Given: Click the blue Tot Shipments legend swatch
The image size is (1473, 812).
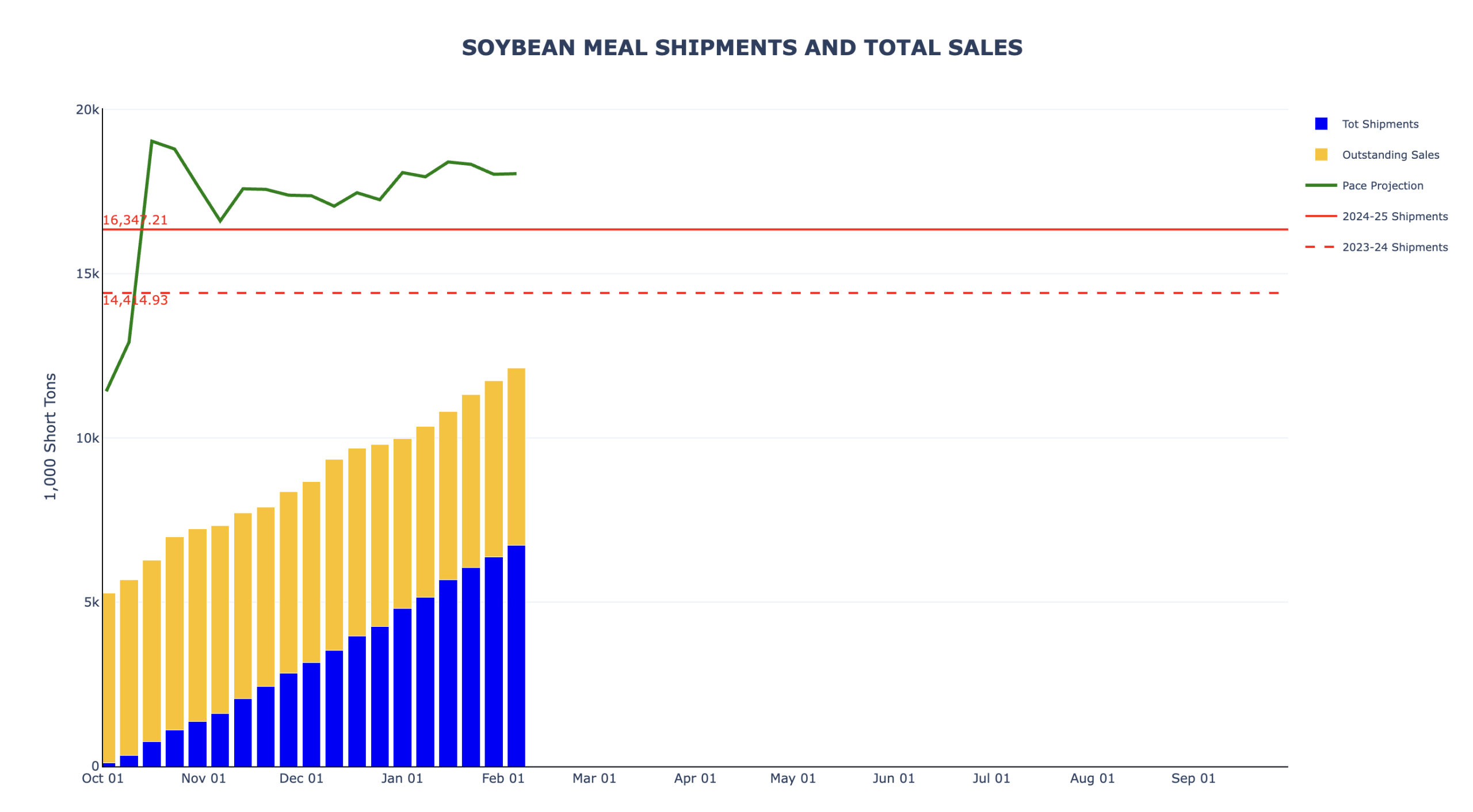Looking at the screenshot, I should (x=1321, y=124).
